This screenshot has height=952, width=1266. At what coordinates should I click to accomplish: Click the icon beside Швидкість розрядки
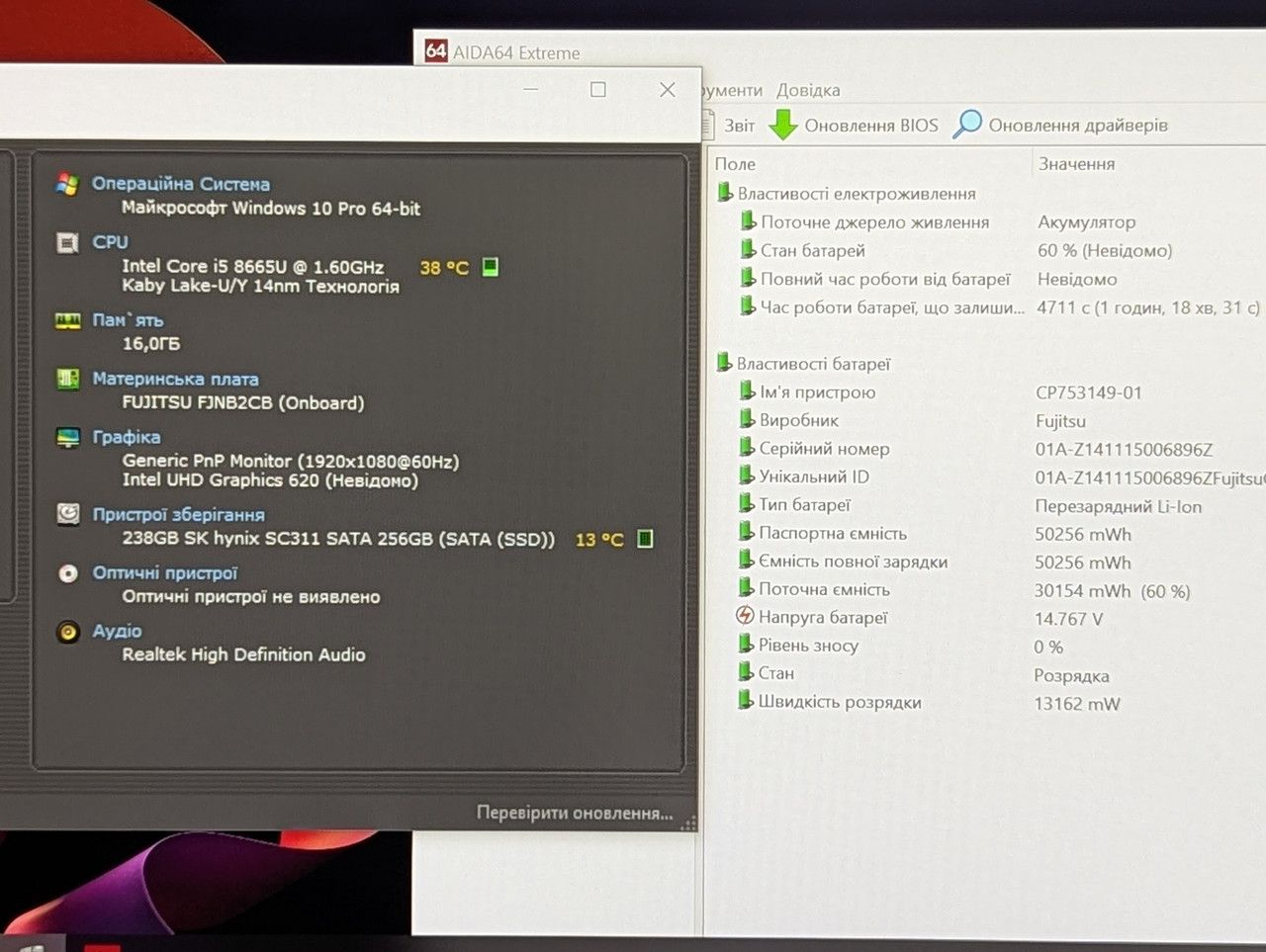(x=747, y=701)
